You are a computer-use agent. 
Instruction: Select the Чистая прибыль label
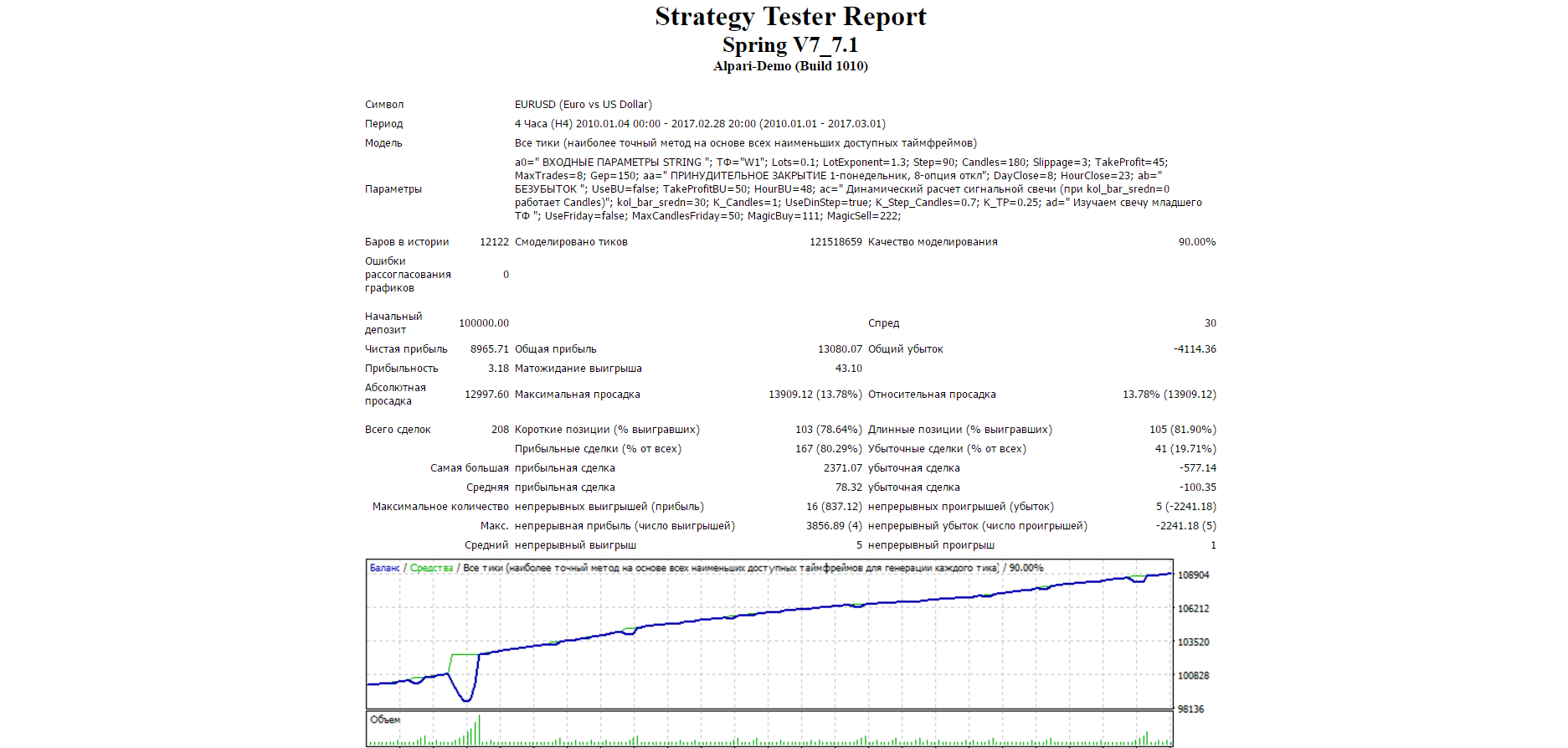point(406,349)
